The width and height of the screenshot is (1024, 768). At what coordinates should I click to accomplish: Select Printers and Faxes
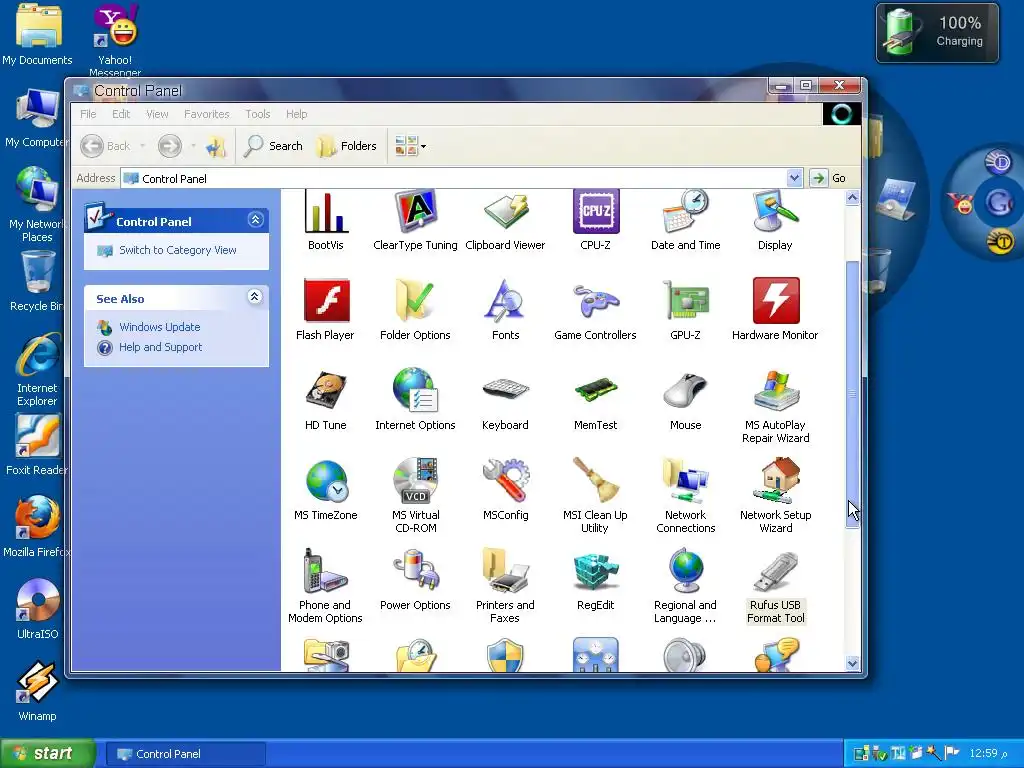point(505,586)
